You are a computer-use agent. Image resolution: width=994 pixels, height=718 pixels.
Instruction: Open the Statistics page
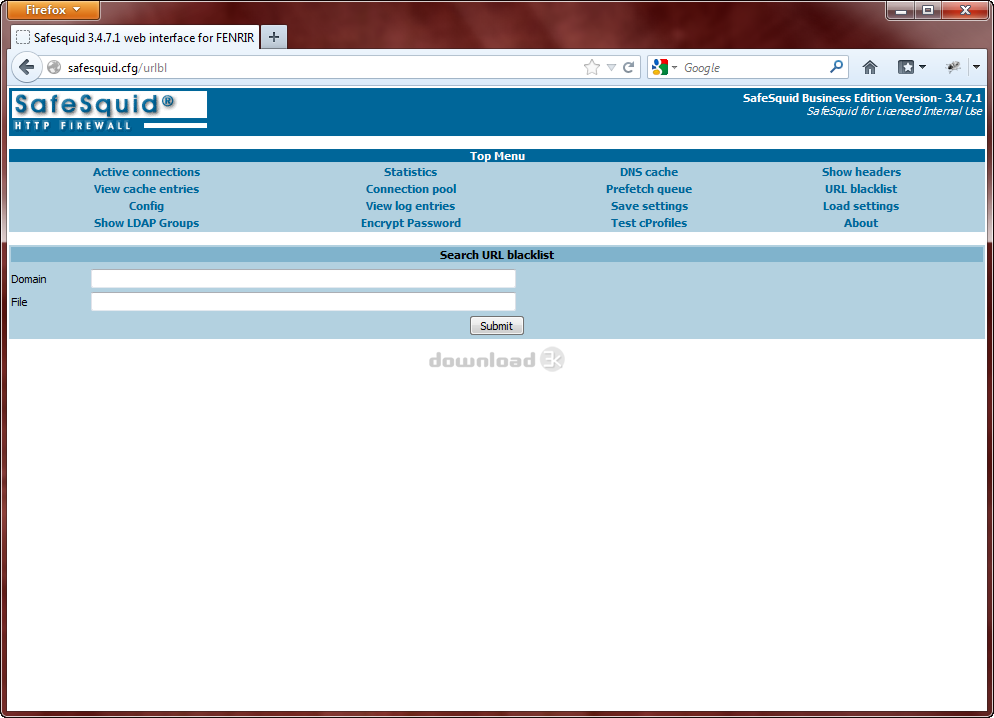pos(410,172)
